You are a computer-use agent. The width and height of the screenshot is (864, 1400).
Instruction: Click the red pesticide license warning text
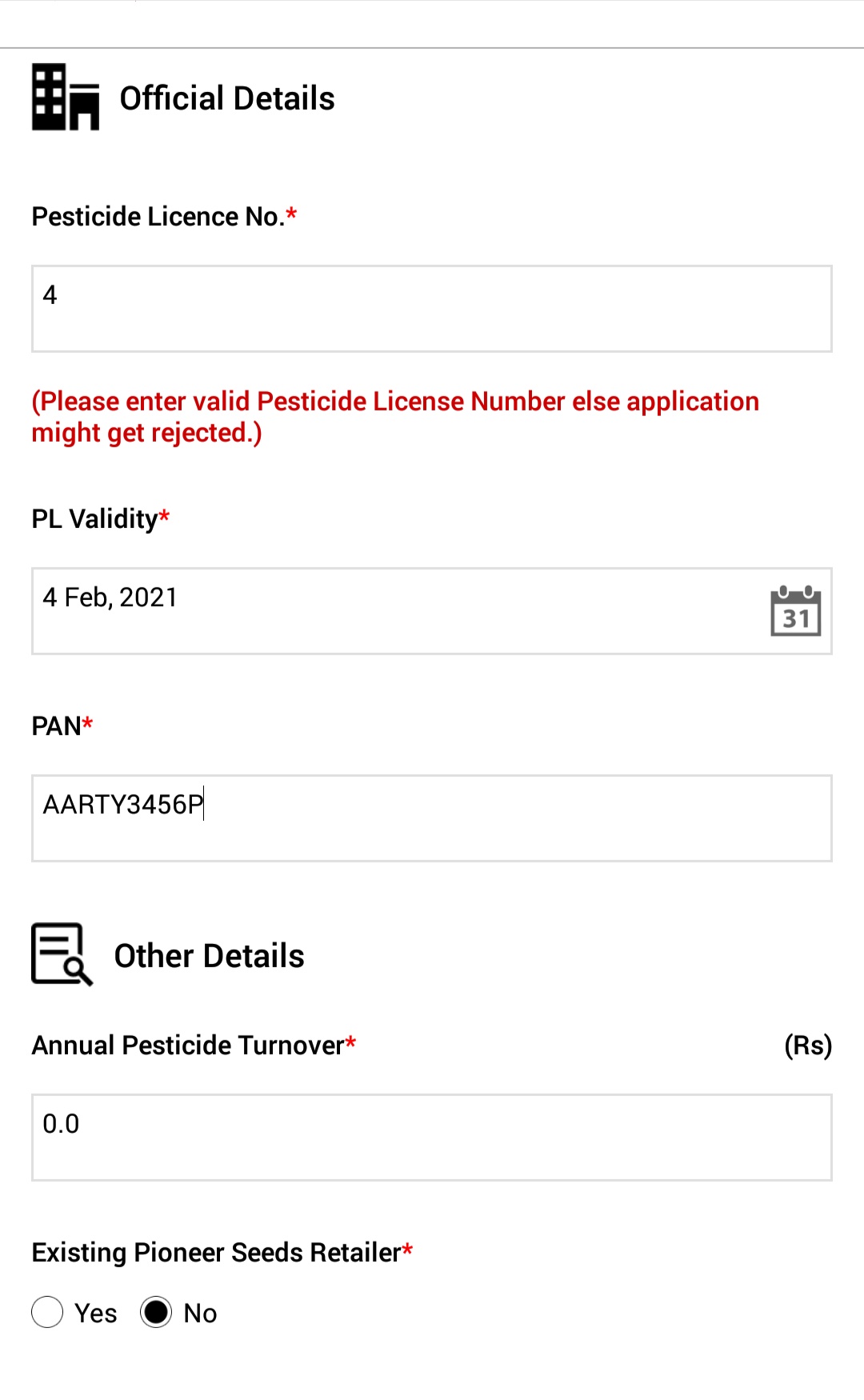(x=395, y=417)
